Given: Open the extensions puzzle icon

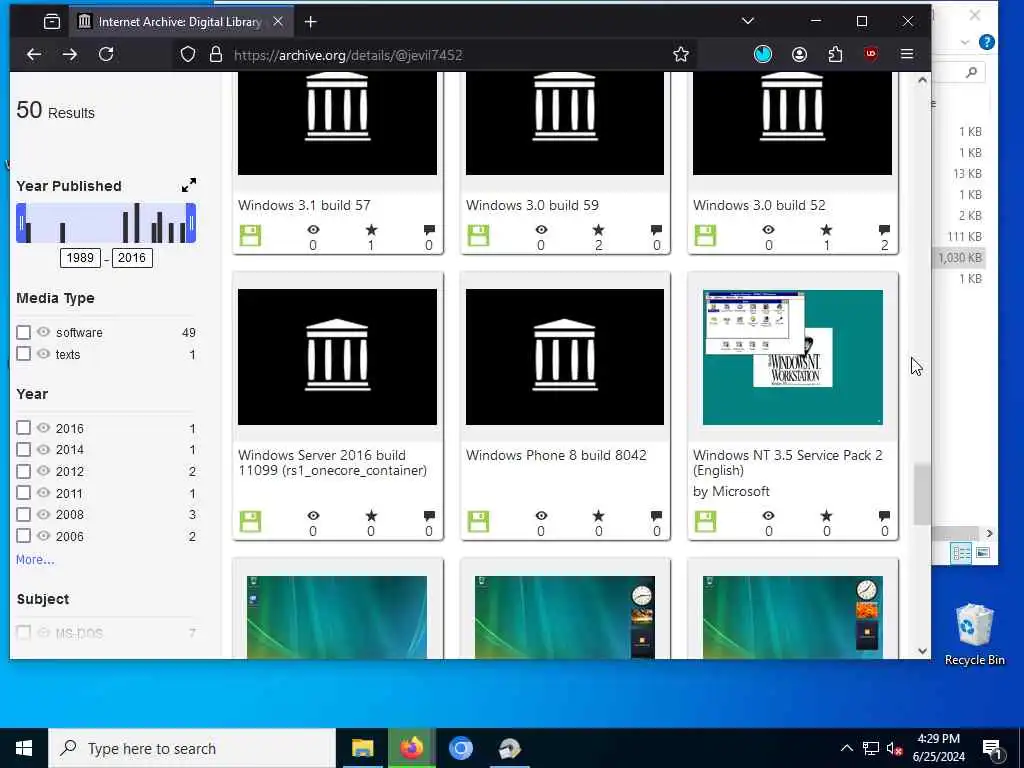Looking at the screenshot, I should tap(835, 55).
